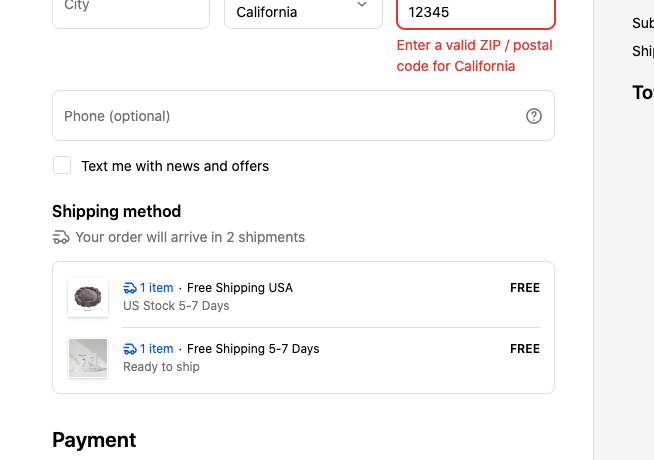Click the help icon in Phone field
654x460 pixels.
coord(534,116)
